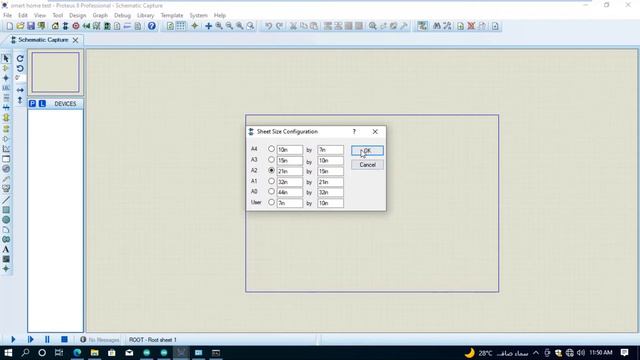Image resolution: width=640 pixels, height=360 pixels.
Task: Click the 'ROOT - Root sheet 1' status text
Action: point(153,340)
